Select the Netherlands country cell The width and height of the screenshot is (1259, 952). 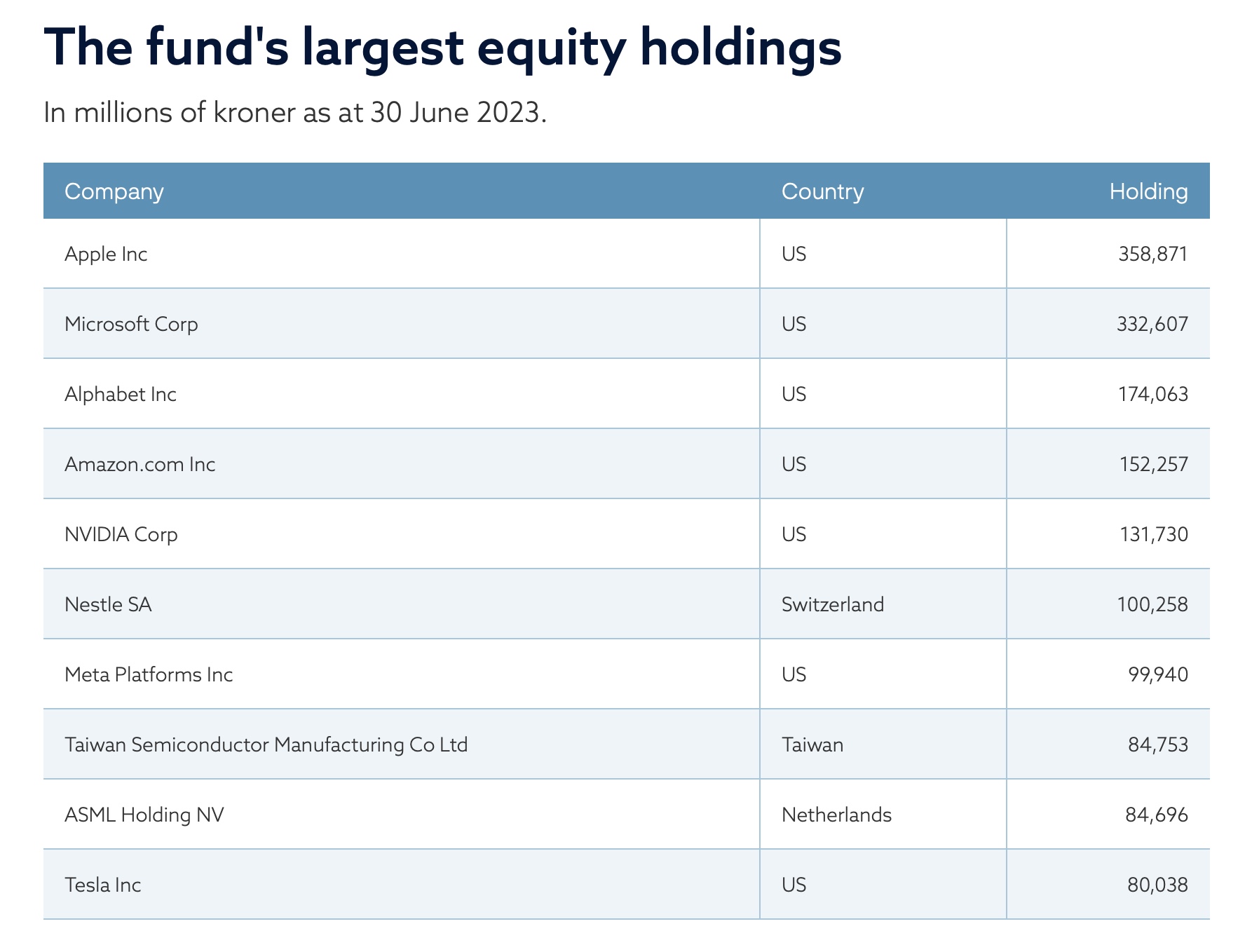point(836,815)
